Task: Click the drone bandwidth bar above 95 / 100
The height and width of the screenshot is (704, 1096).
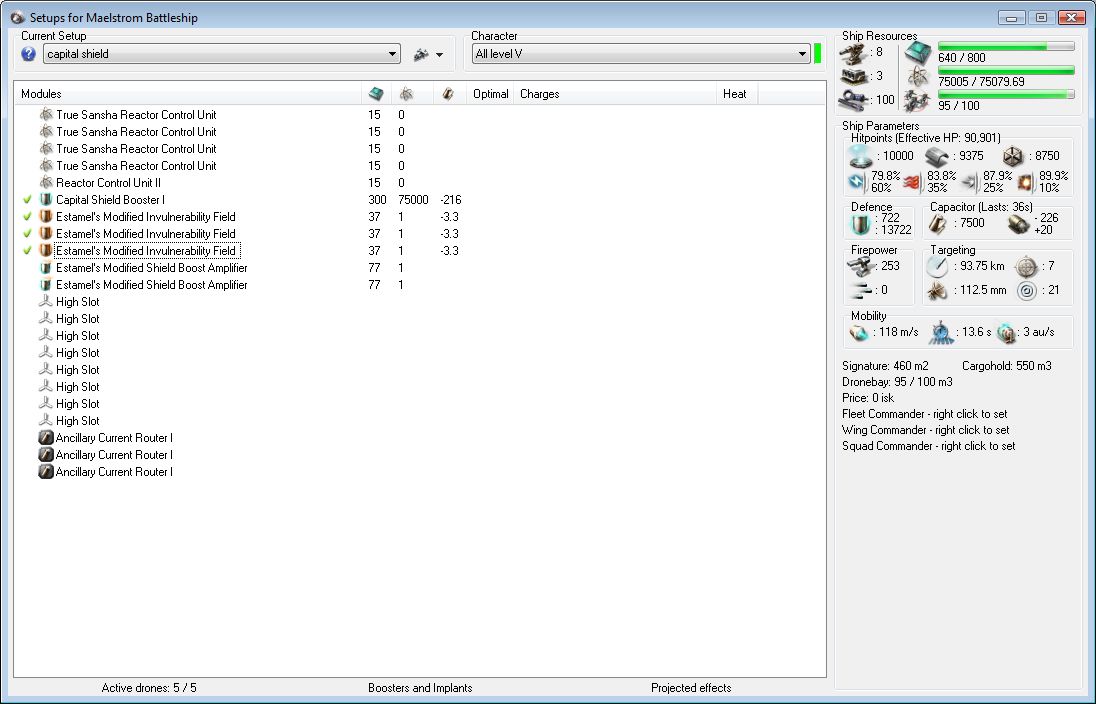Action: 1006,94
